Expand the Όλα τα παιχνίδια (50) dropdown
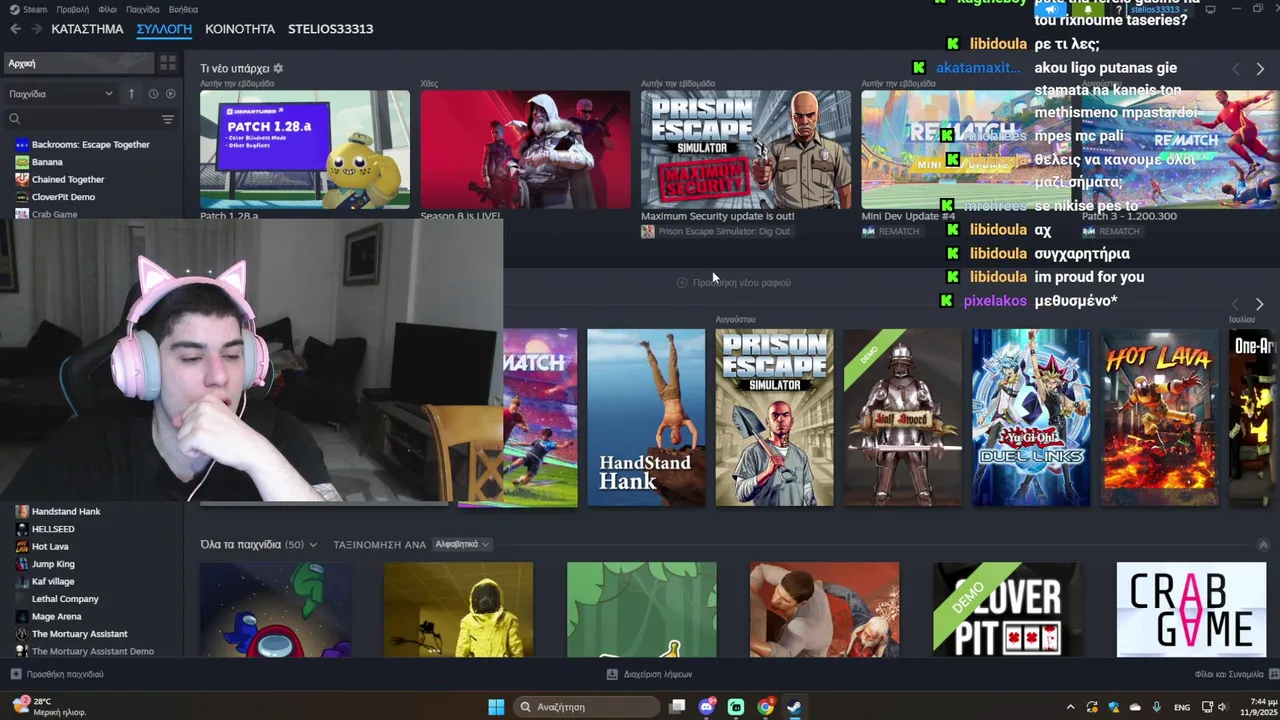Screen dimensions: 1280x720 (x=258, y=545)
